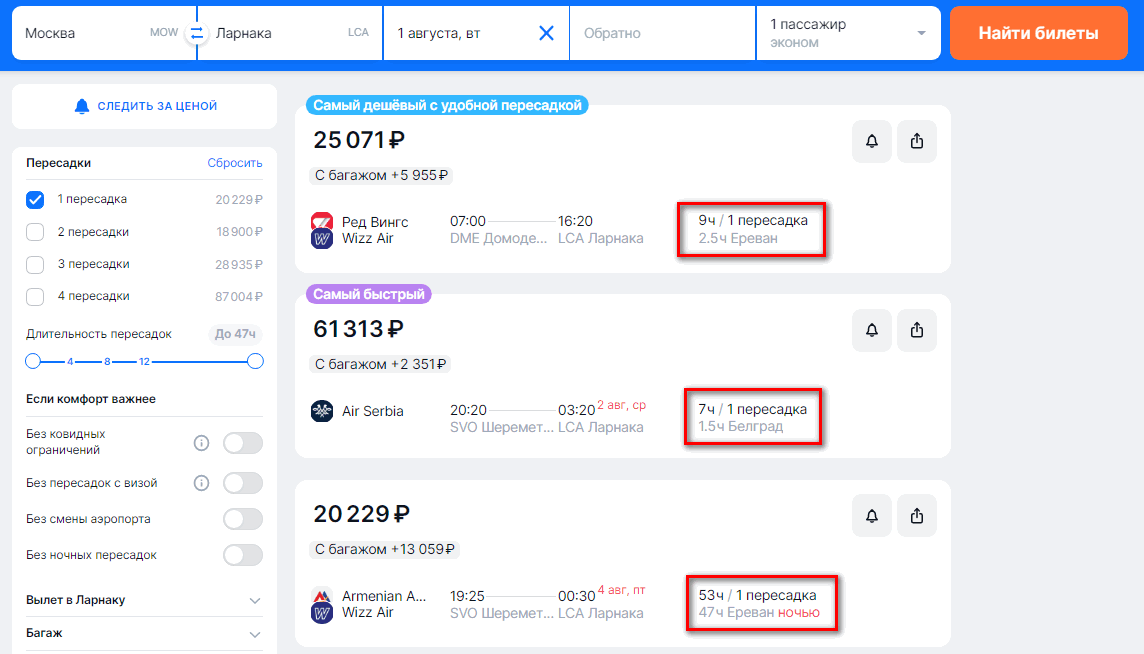1144x654 pixels.
Task: Share the 20 229₽ ticket
Action: (x=917, y=515)
